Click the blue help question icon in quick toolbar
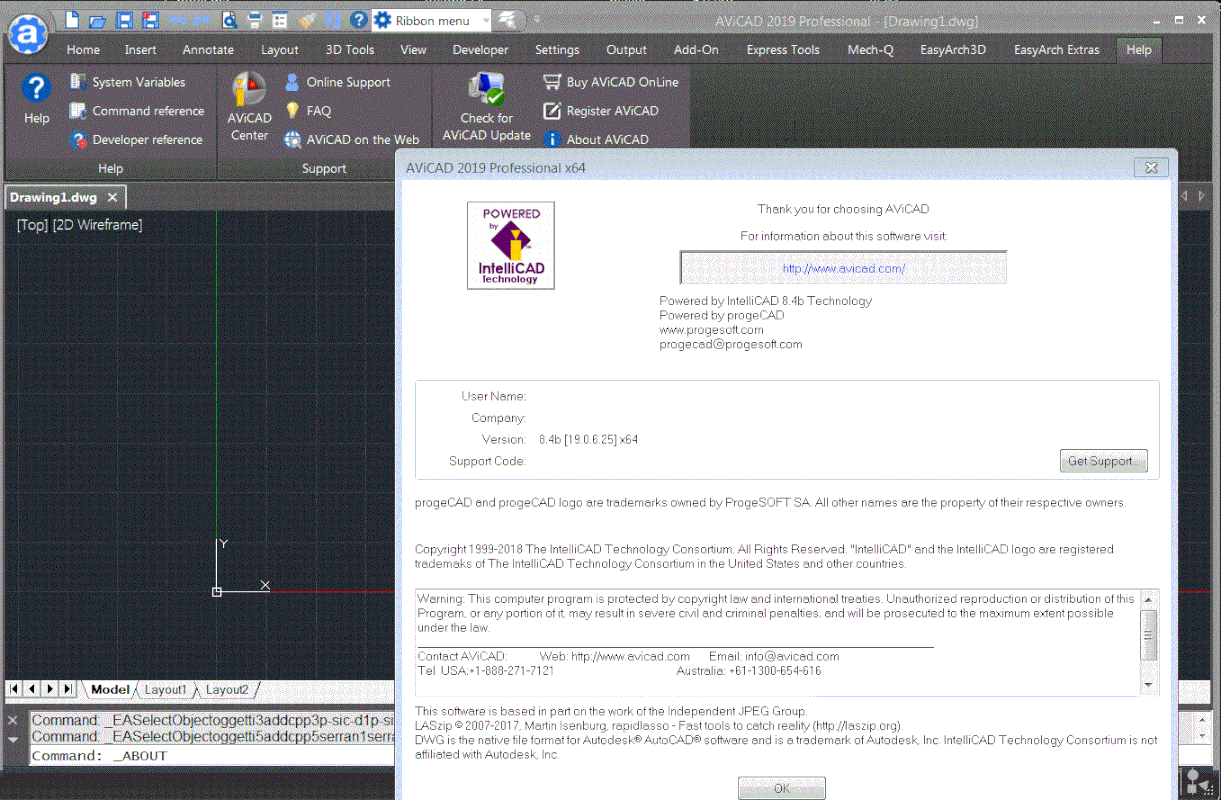Viewport: 1221px width, 800px height. pyautogui.click(x=359, y=20)
